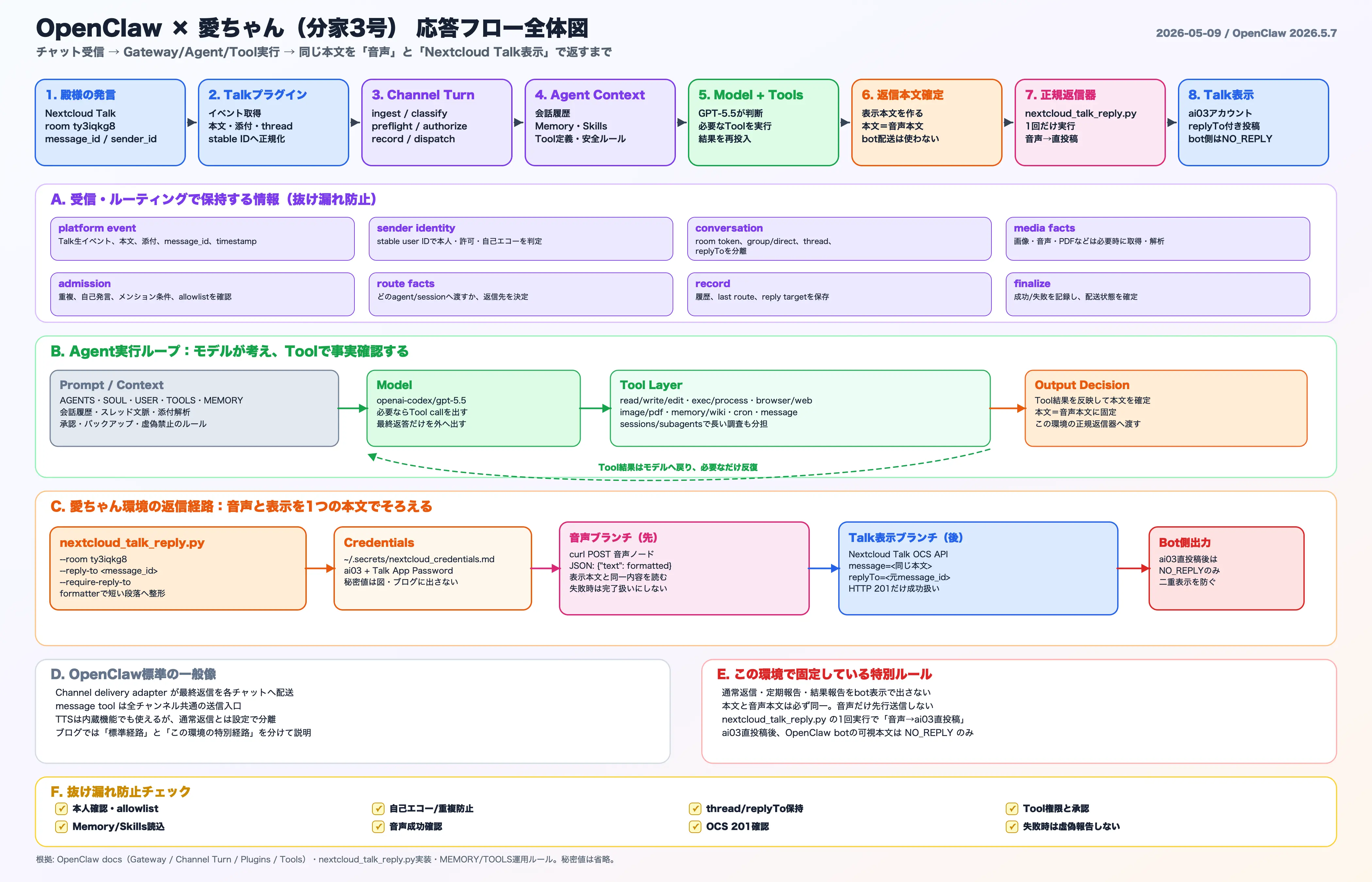Click the '4. Agent Context' step heading

[589, 95]
